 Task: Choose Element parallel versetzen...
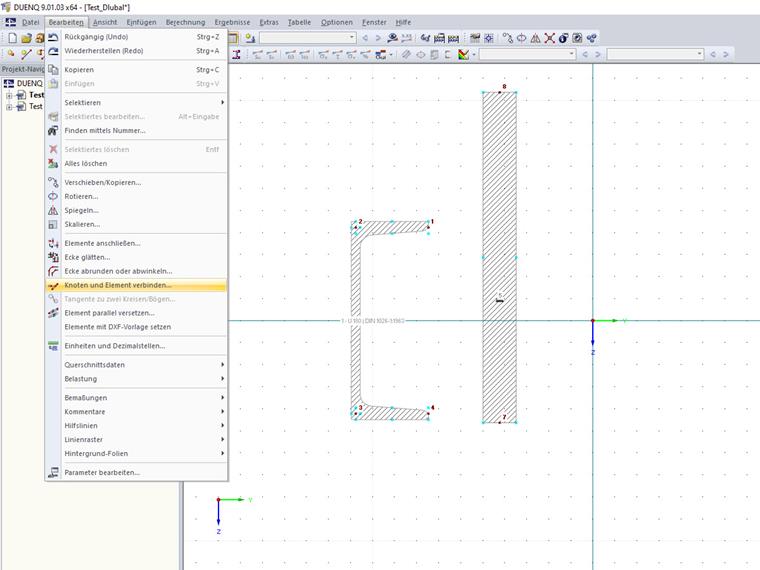[136, 313]
